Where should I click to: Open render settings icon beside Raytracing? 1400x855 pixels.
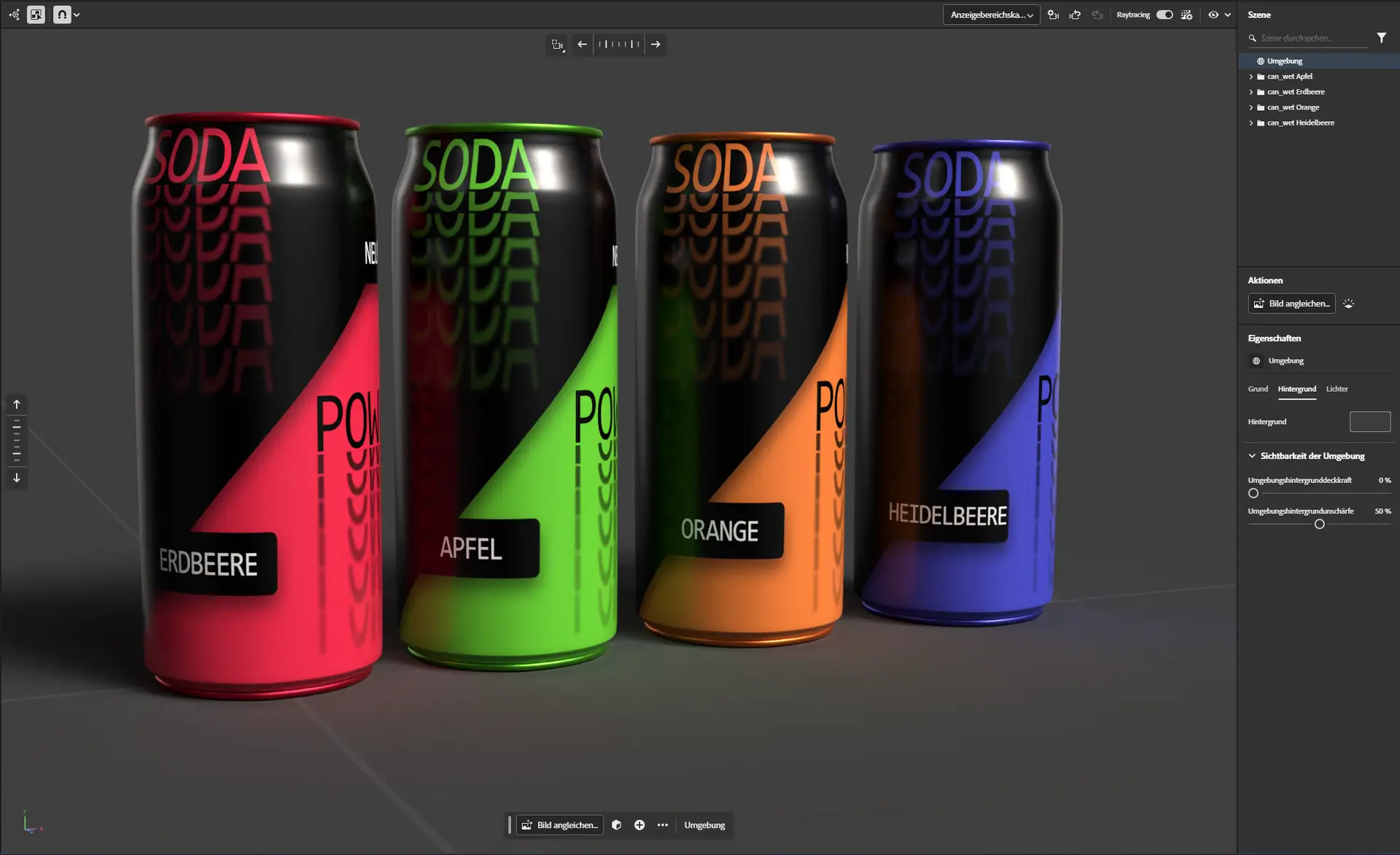coord(1187,15)
